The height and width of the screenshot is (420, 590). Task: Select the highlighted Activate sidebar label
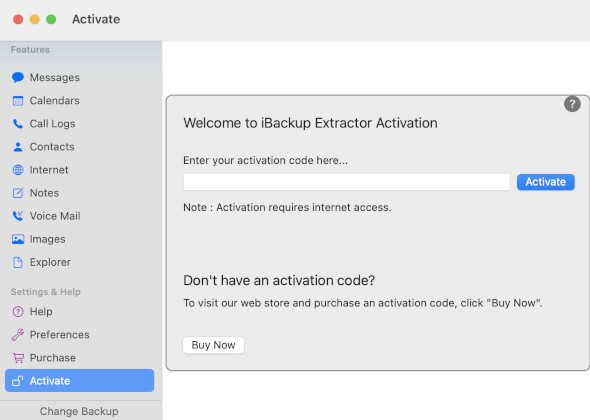click(x=50, y=381)
